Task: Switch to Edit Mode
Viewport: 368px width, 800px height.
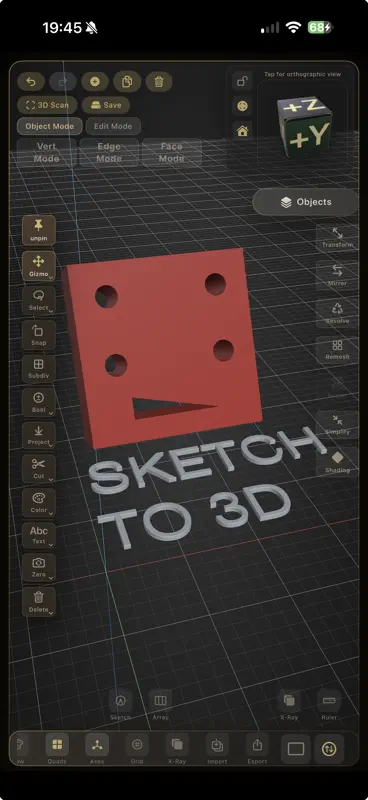Action: 113,126
